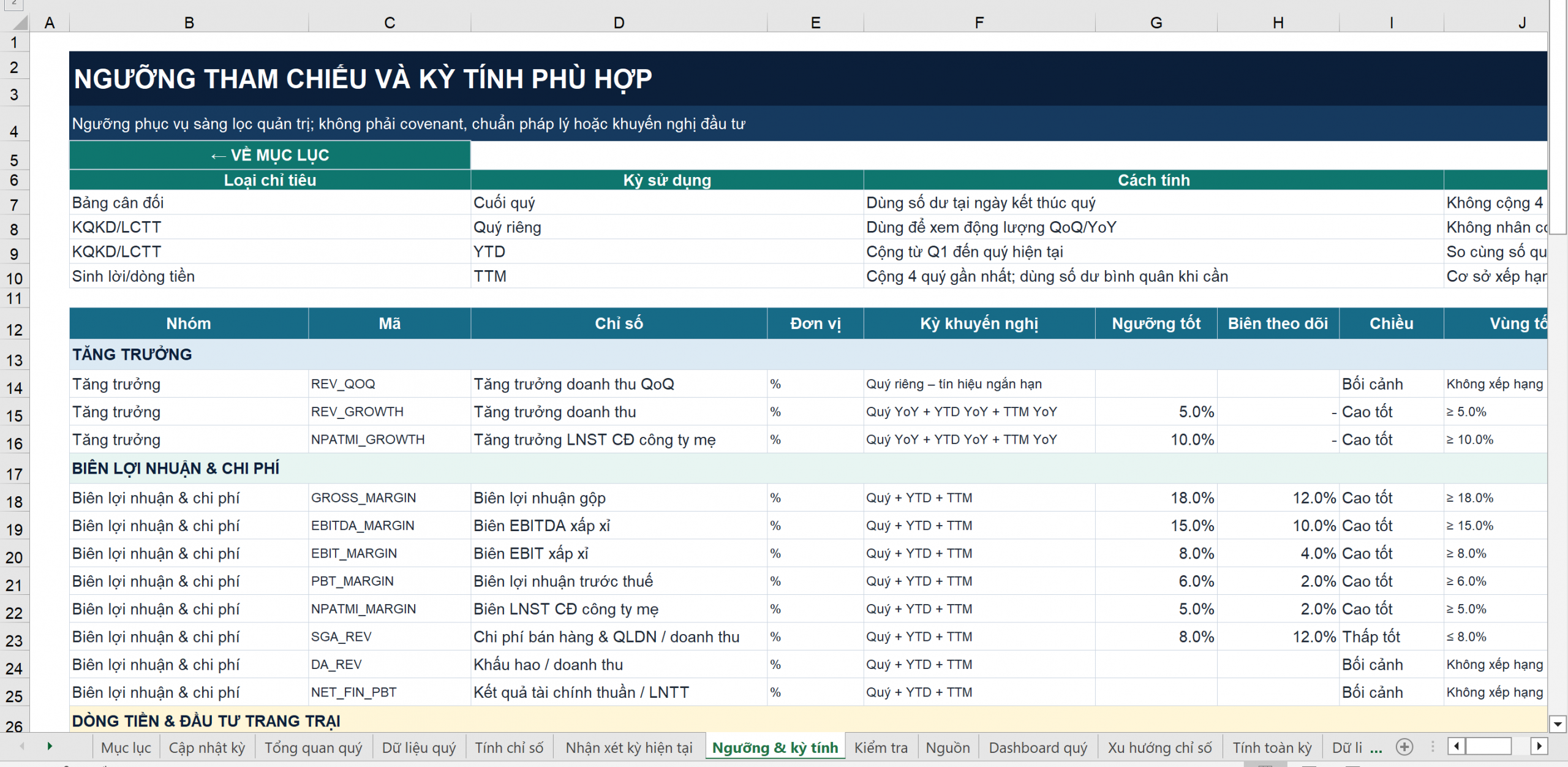Go to Xu hướng chỉ số tab
Image resolution: width=1568 pixels, height=767 pixels.
[x=1159, y=747]
